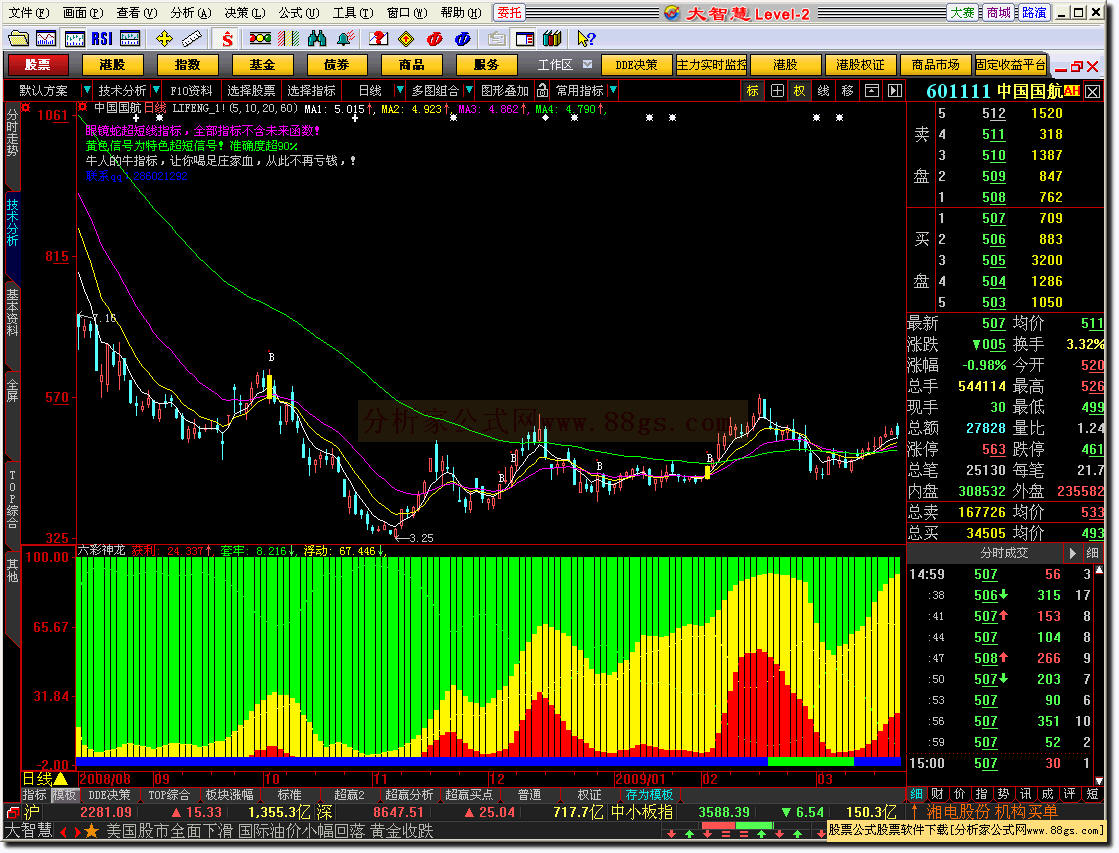Click the orange star icon in news ticker
Image resolution: width=1119 pixels, height=853 pixels.
pyautogui.click(x=91, y=831)
